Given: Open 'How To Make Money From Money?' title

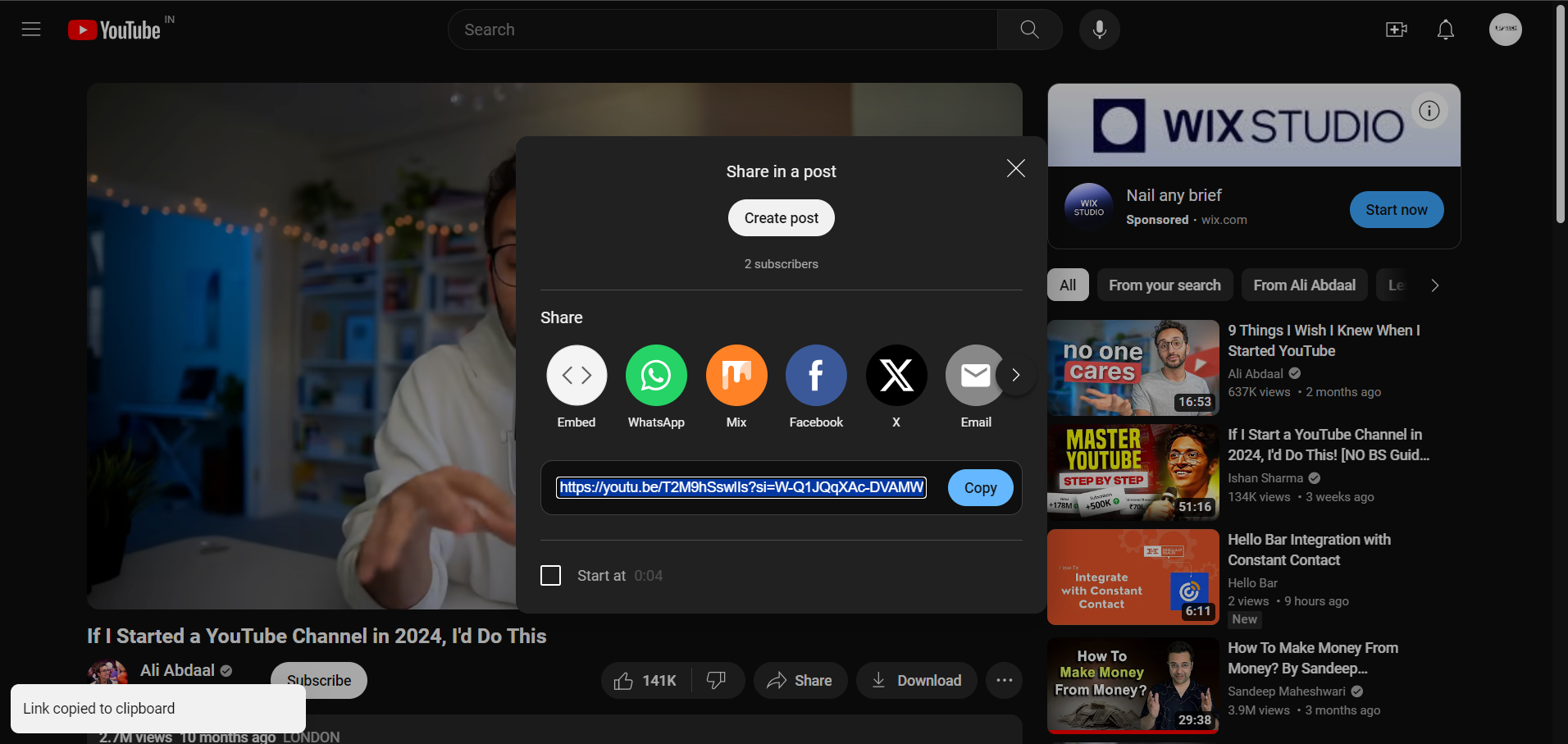Looking at the screenshot, I should tap(1313, 658).
